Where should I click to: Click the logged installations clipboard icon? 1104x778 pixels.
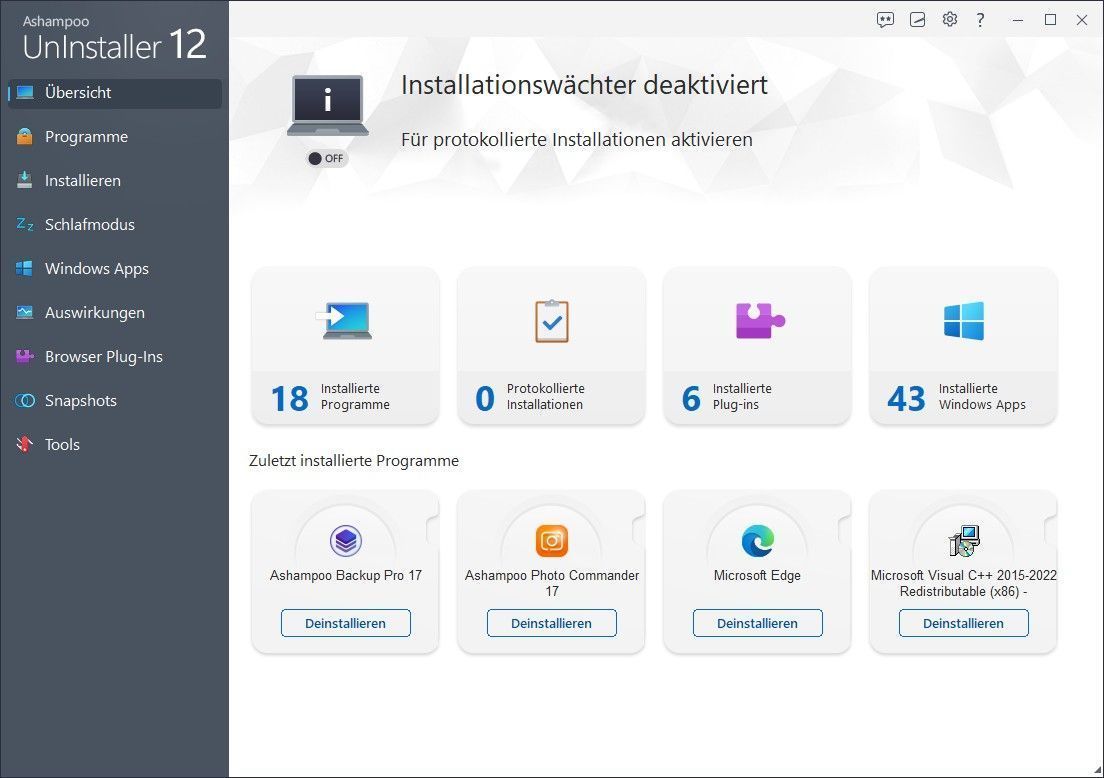coord(551,321)
